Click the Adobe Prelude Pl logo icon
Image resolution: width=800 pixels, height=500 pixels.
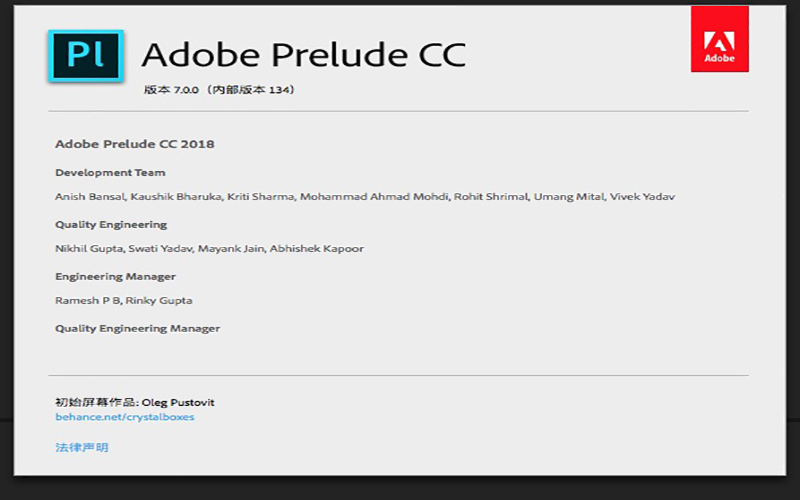click(x=86, y=56)
